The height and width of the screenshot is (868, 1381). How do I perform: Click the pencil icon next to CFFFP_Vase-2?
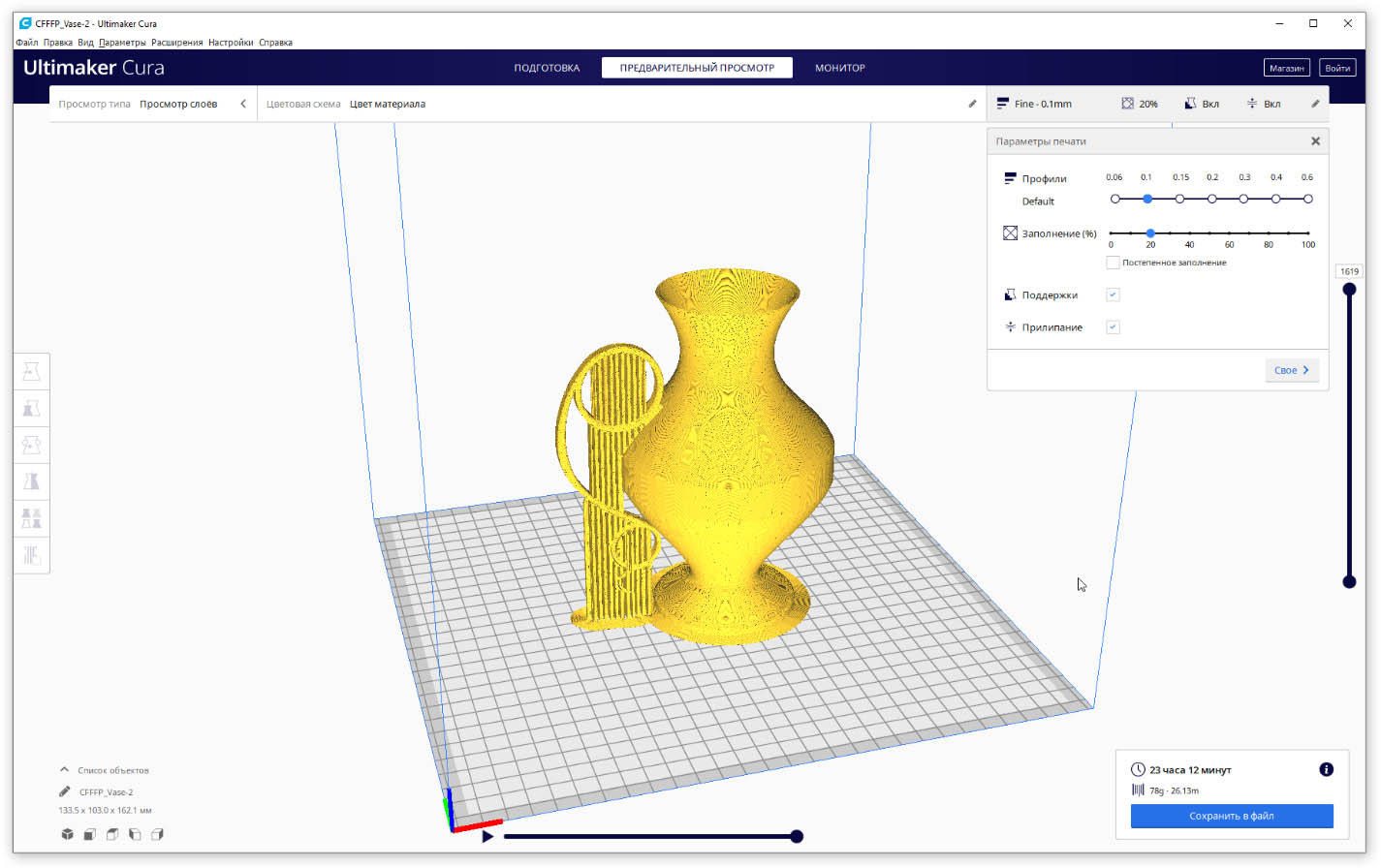click(x=65, y=791)
